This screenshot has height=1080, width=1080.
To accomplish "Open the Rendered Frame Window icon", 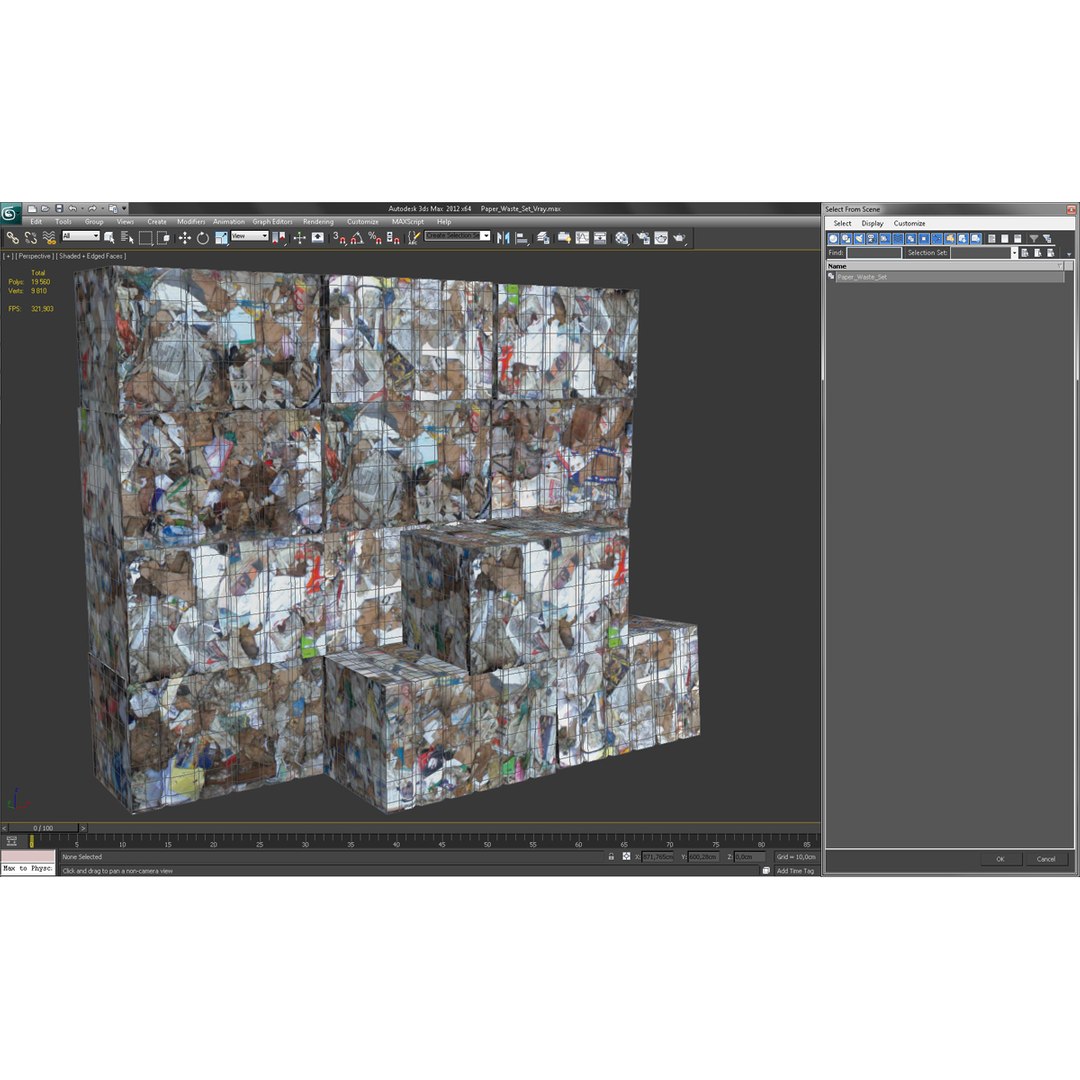I will tap(661, 238).
